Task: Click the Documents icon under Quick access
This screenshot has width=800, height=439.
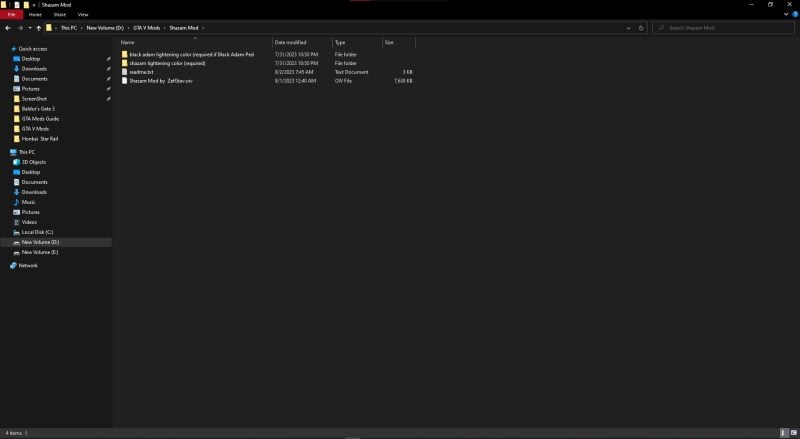Action: pos(16,79)
